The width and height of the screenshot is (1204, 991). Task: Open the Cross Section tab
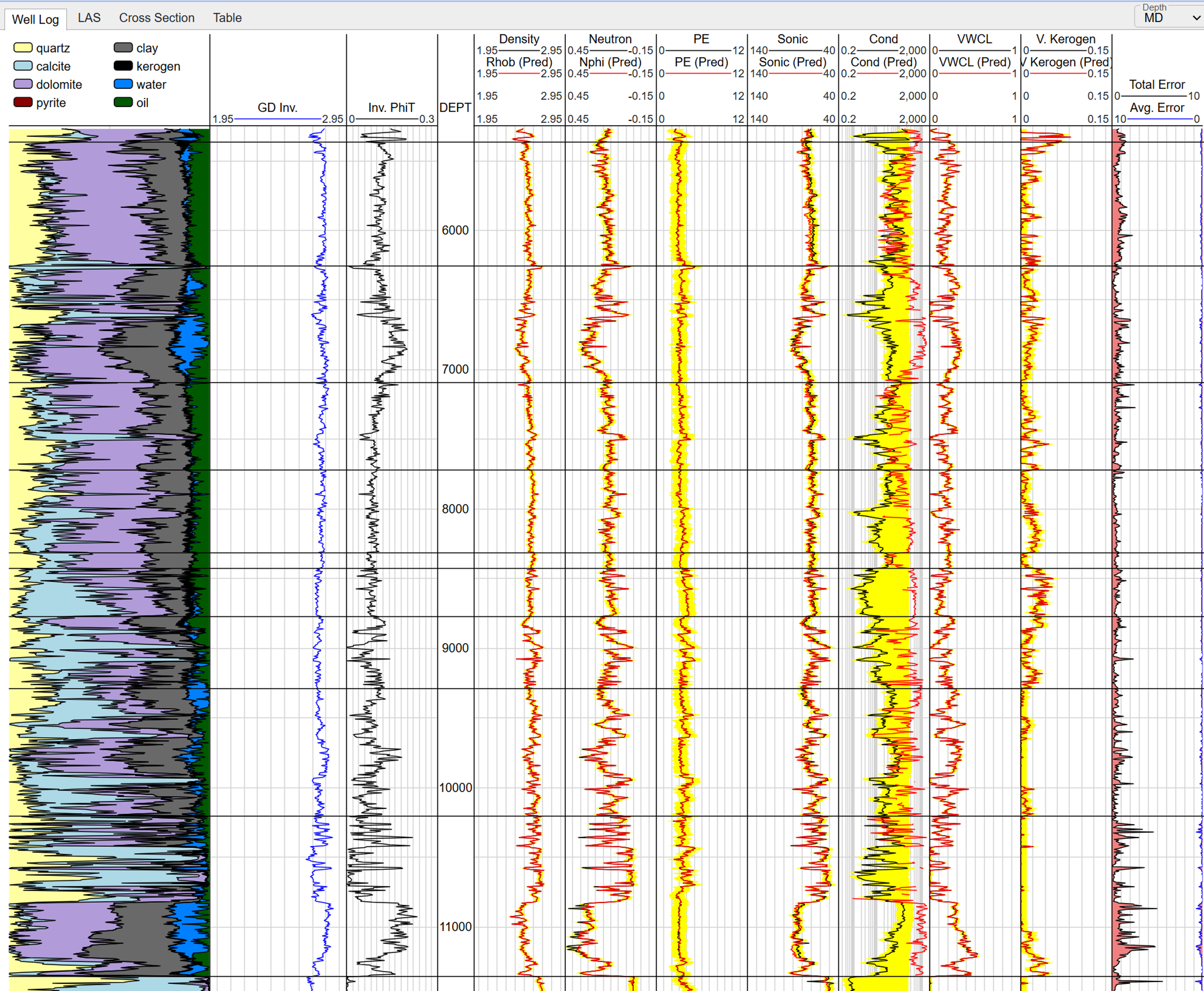tap(156, 18)
